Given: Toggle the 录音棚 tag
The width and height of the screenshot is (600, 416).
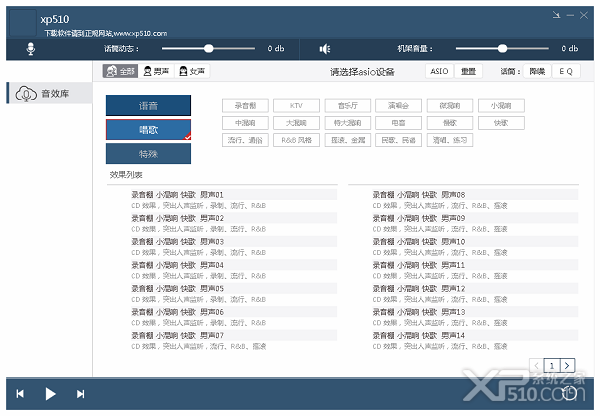Looking at the screenshot, I should pyautogui.click(x=245, y=106).
